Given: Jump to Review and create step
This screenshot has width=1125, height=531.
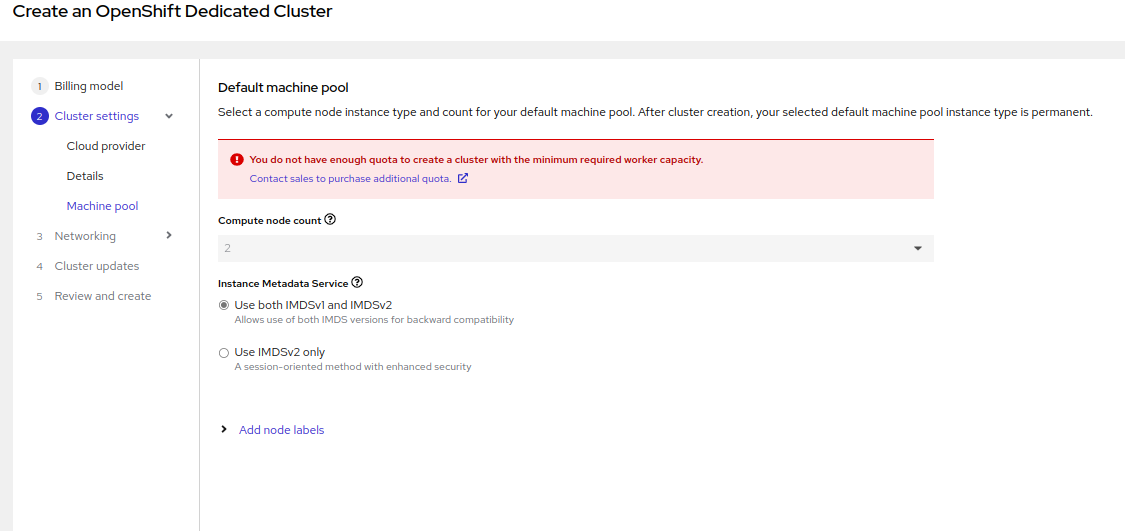Looking at the screenshot, I should coord(103,296).
